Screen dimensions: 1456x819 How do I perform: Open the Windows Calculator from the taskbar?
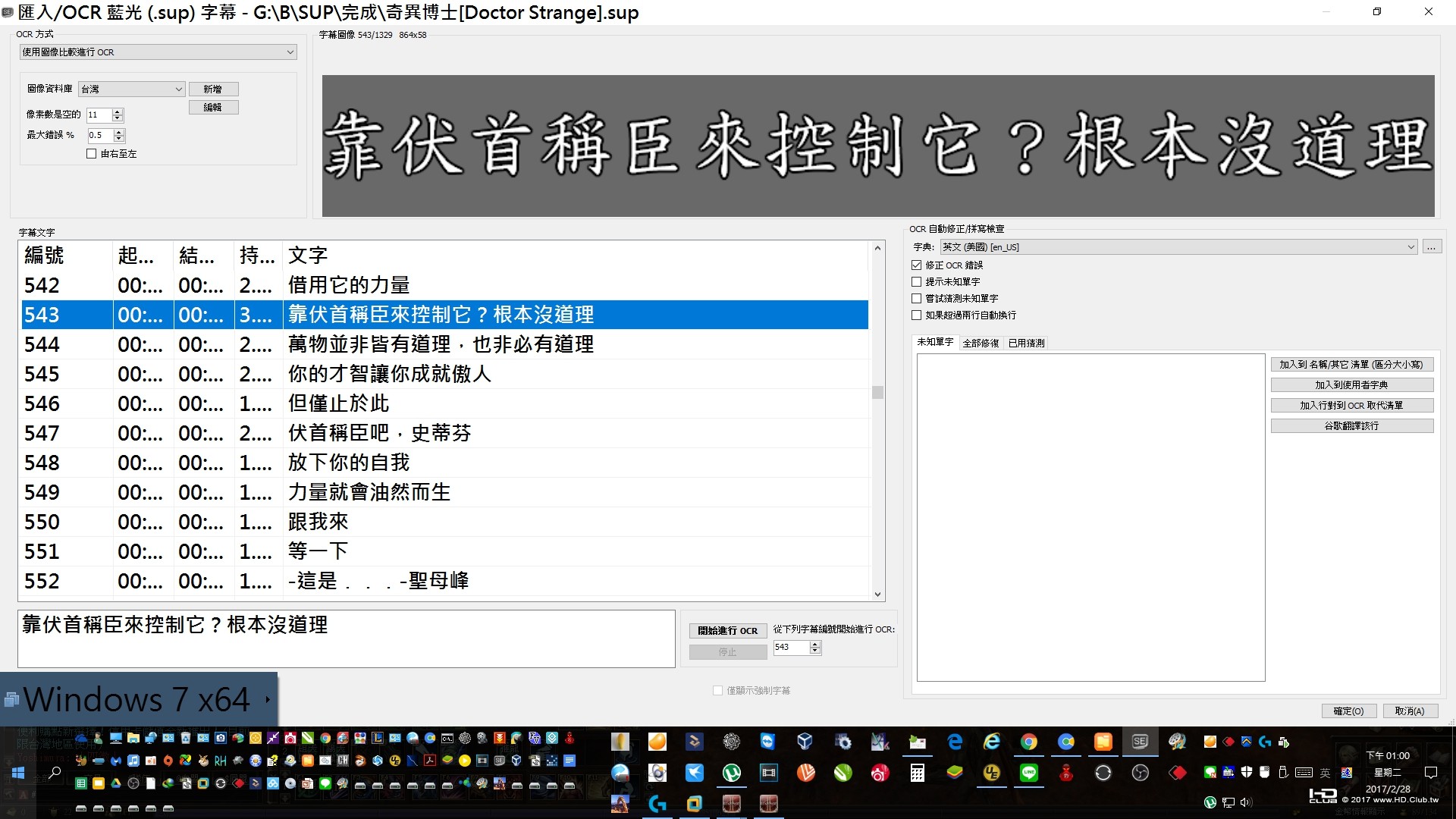pyautogui.click(x=916, y=773)
